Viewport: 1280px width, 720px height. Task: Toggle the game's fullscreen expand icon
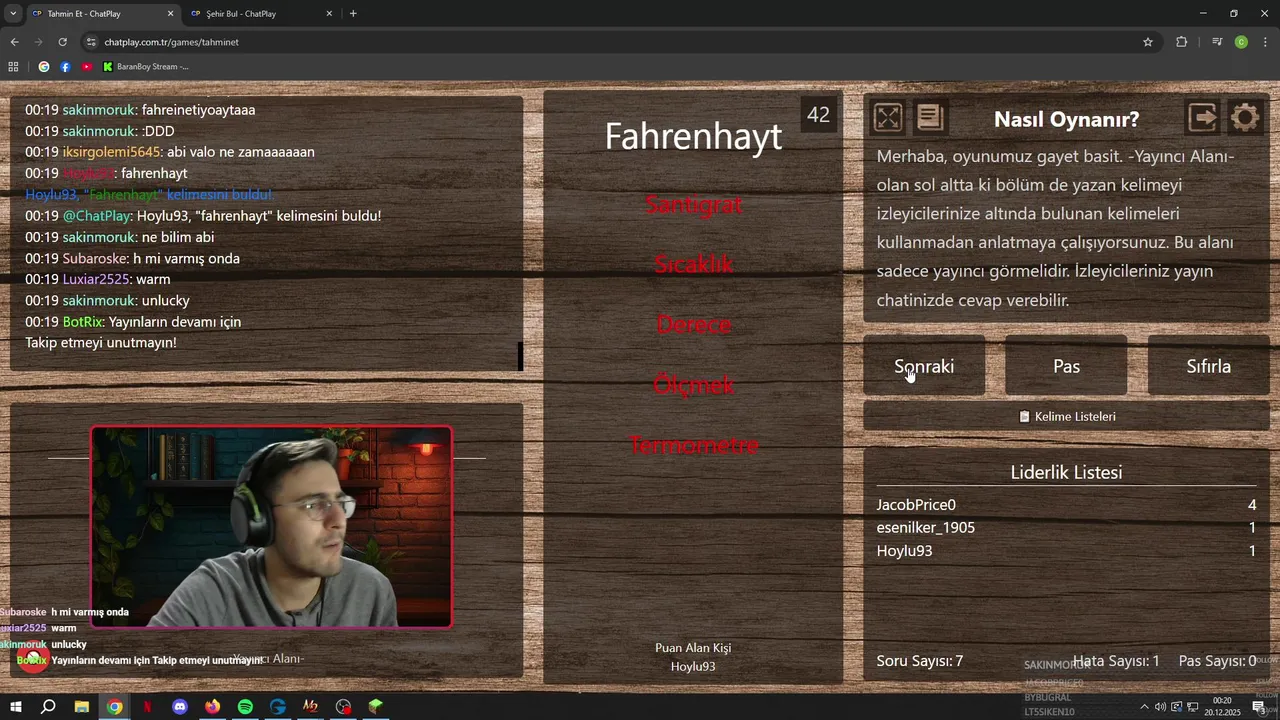pyautogui.click(x=888, y=118)
